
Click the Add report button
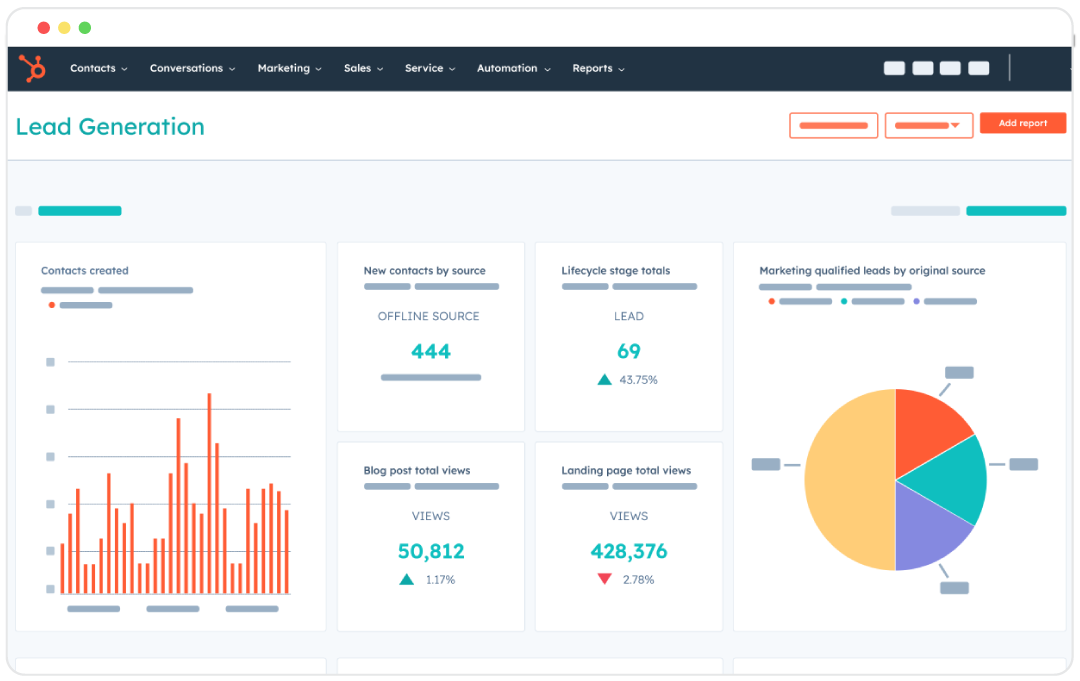(x=1022, y=123)
